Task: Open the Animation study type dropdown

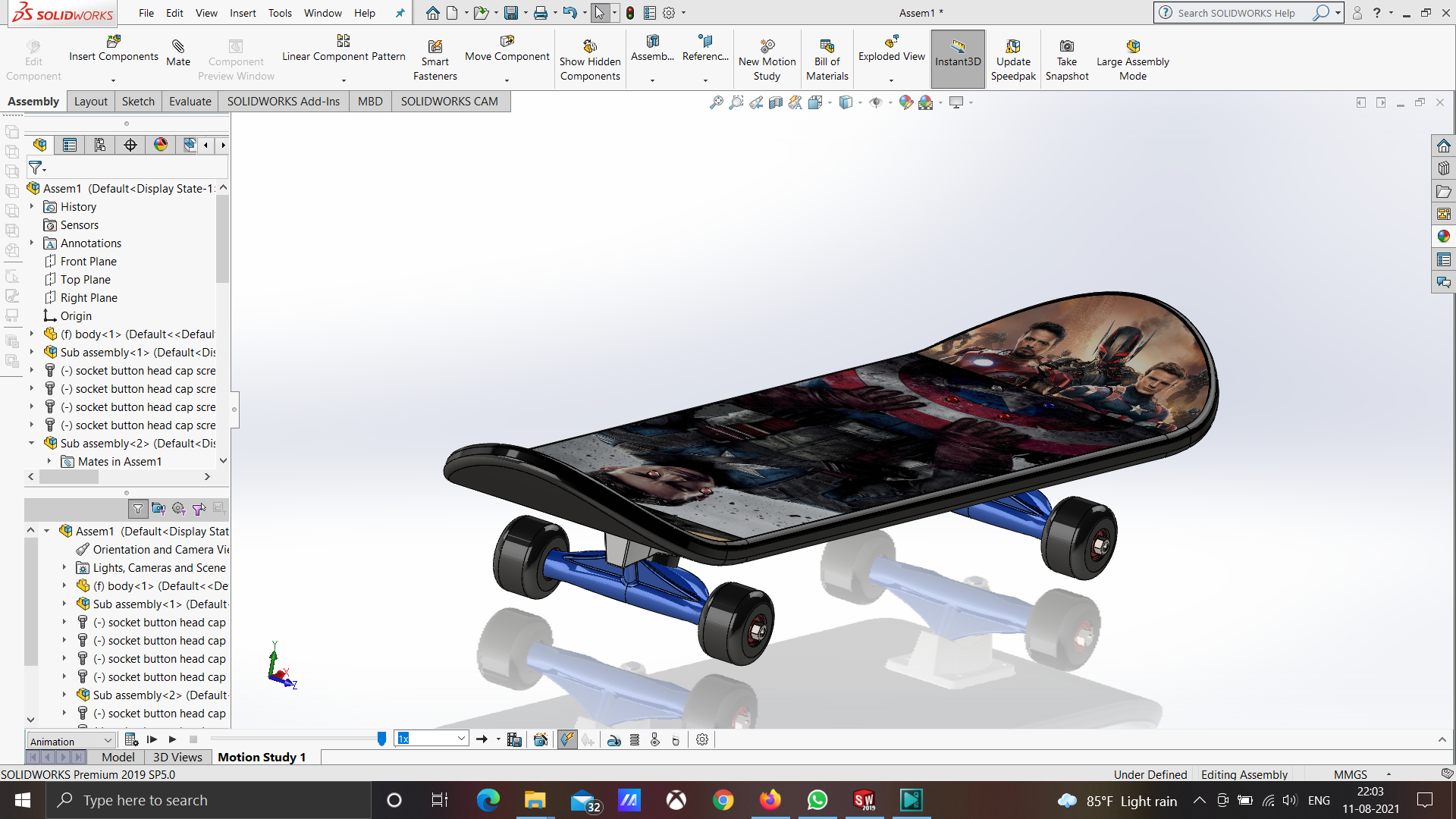Action: (71, 741)
